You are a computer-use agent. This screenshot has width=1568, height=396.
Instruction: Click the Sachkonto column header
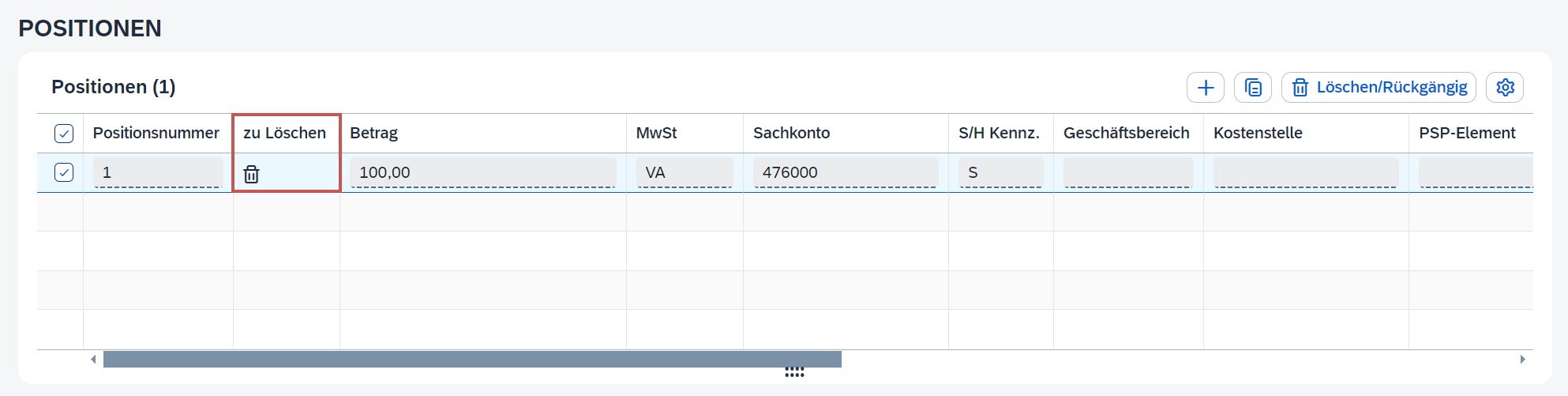tap(791, 134)
